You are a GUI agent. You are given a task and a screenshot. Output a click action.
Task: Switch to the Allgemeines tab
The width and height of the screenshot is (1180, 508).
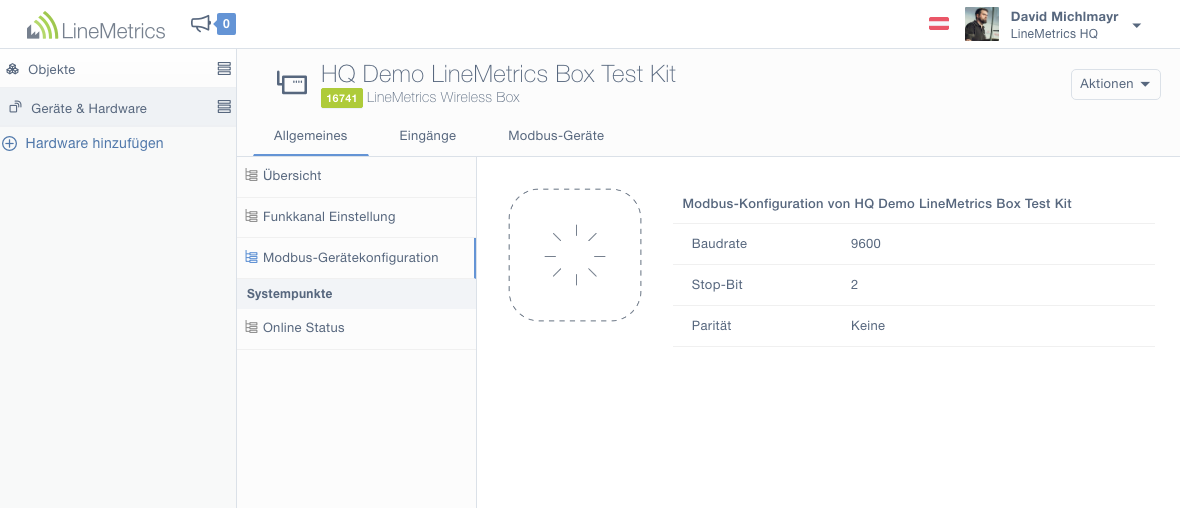(311, 136)
